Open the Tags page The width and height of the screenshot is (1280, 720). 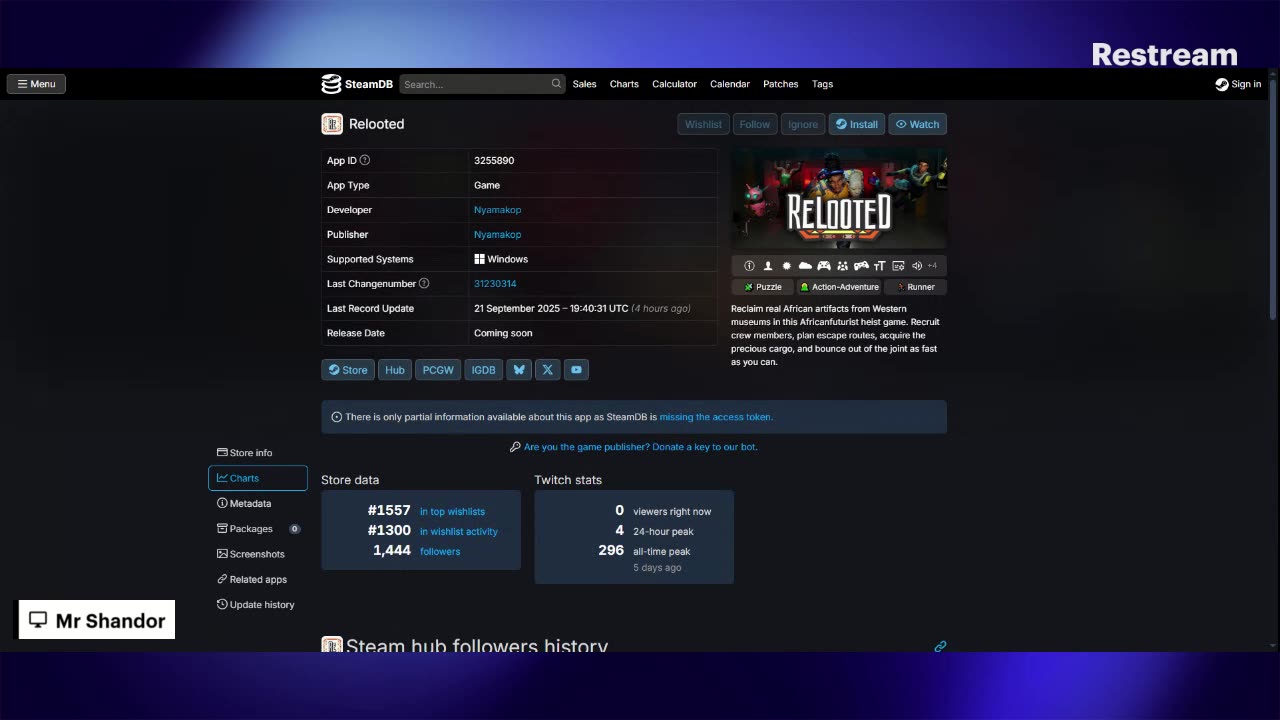tap(822, 84)
